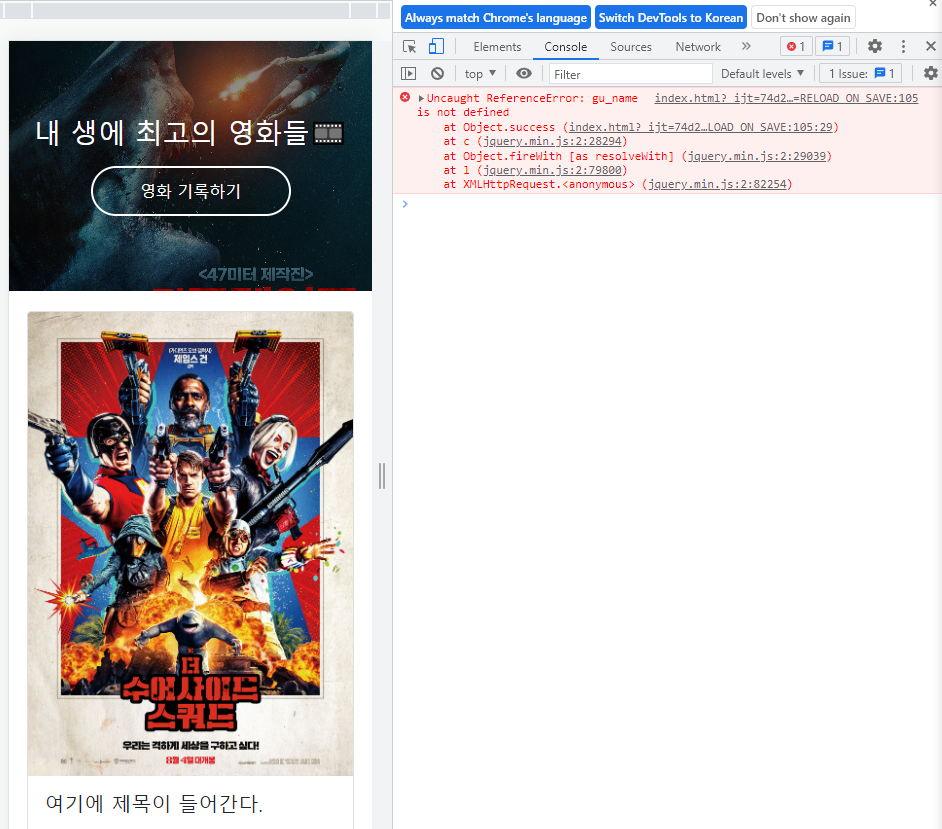Click the 1 Issue indicator
942x829 pixels.
click(x=861, y=73)
